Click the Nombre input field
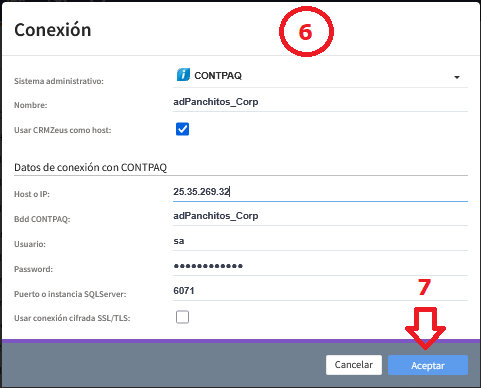 [x=320, y=102]
